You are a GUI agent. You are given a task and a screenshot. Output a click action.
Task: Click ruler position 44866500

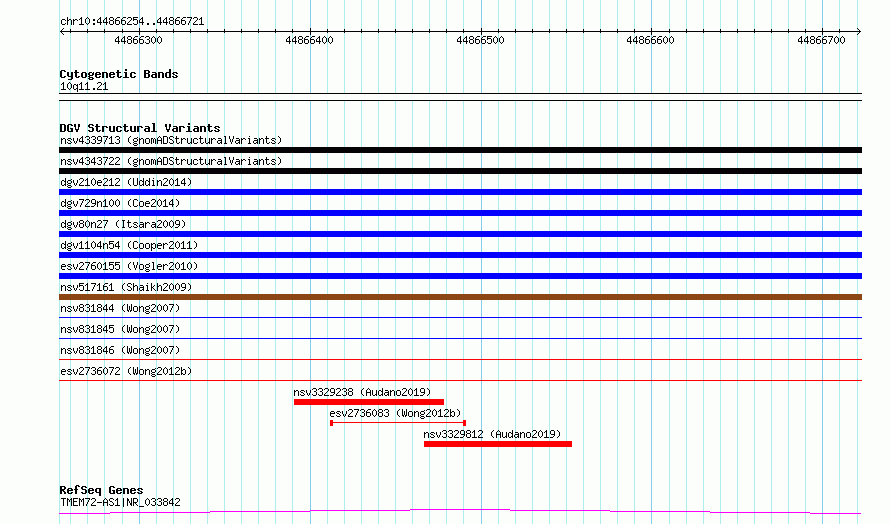point(480,40)
